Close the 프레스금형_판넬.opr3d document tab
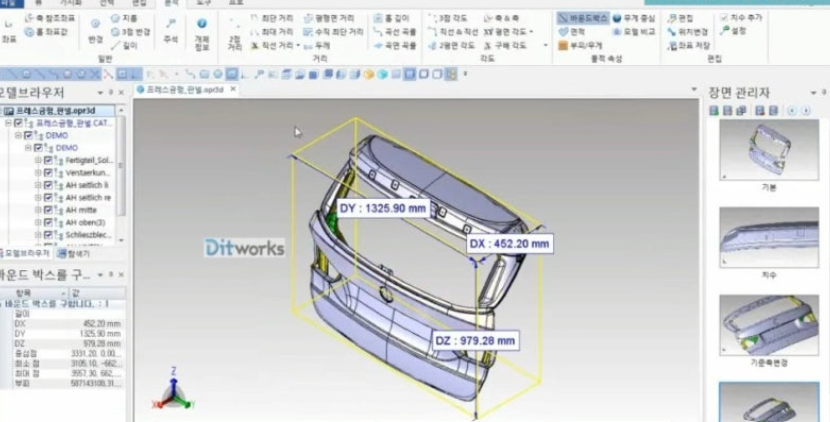830x422 pixels. coord(233,89)
